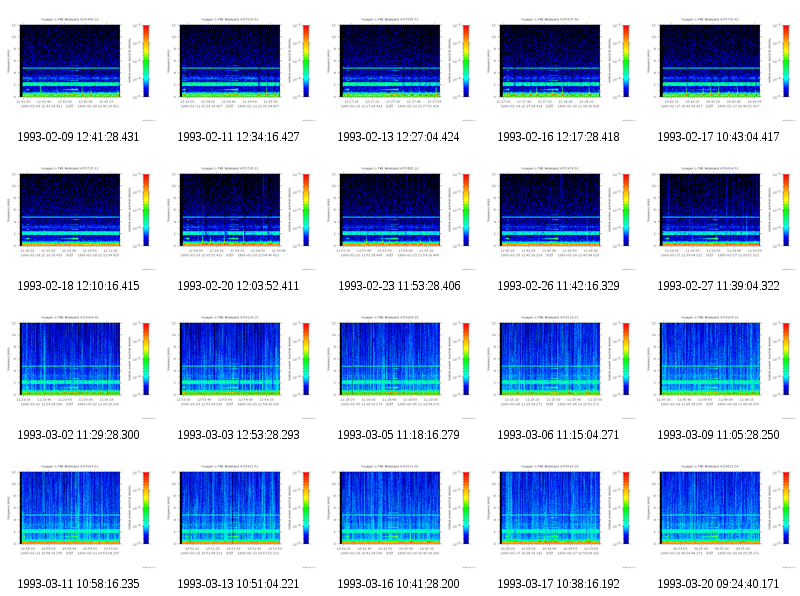
Task: Click the caption text 1993-03-20 09:24:40.171
Action: coord(718,584)
